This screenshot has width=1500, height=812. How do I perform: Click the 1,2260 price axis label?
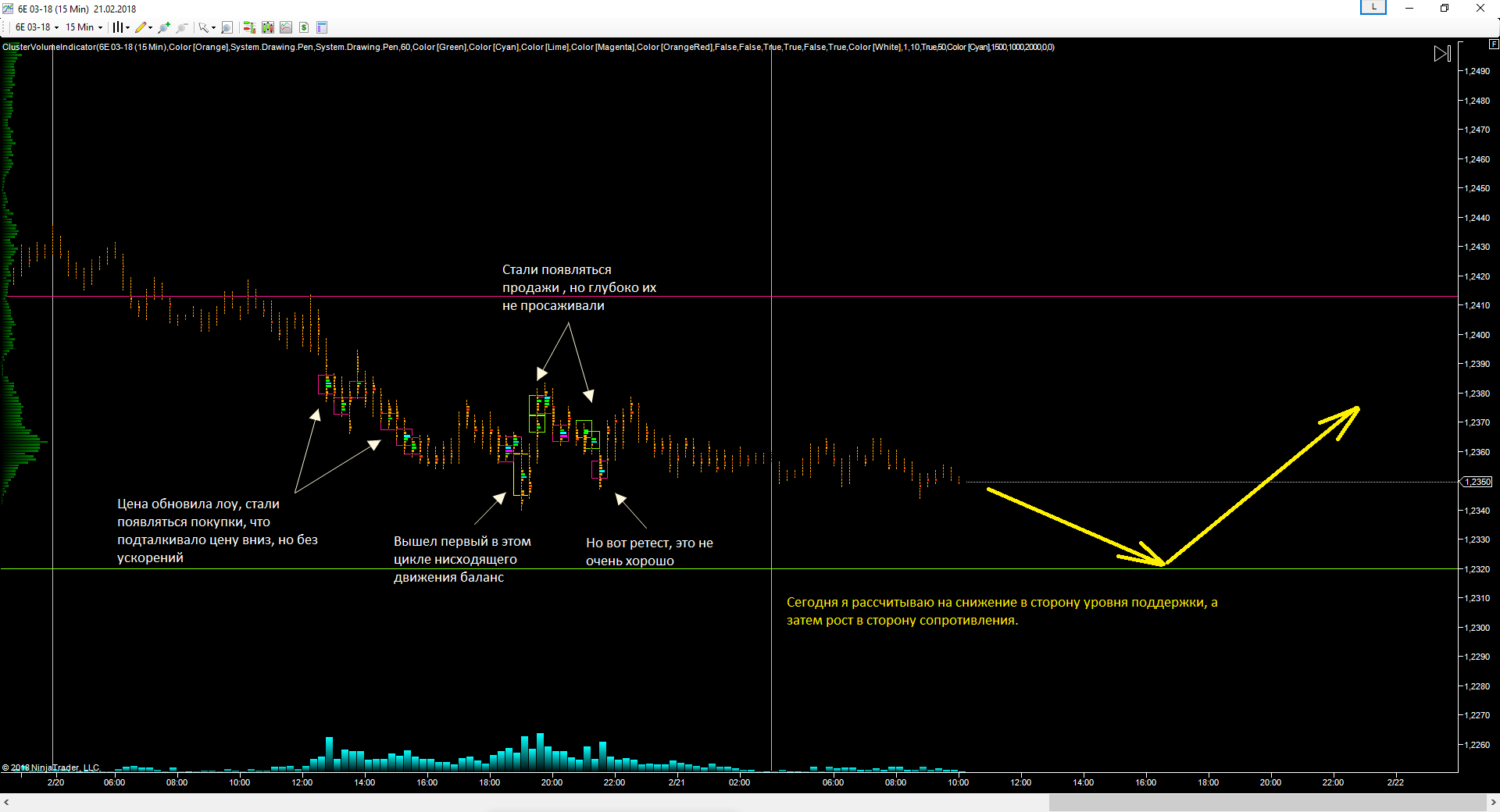[1477, 745]
